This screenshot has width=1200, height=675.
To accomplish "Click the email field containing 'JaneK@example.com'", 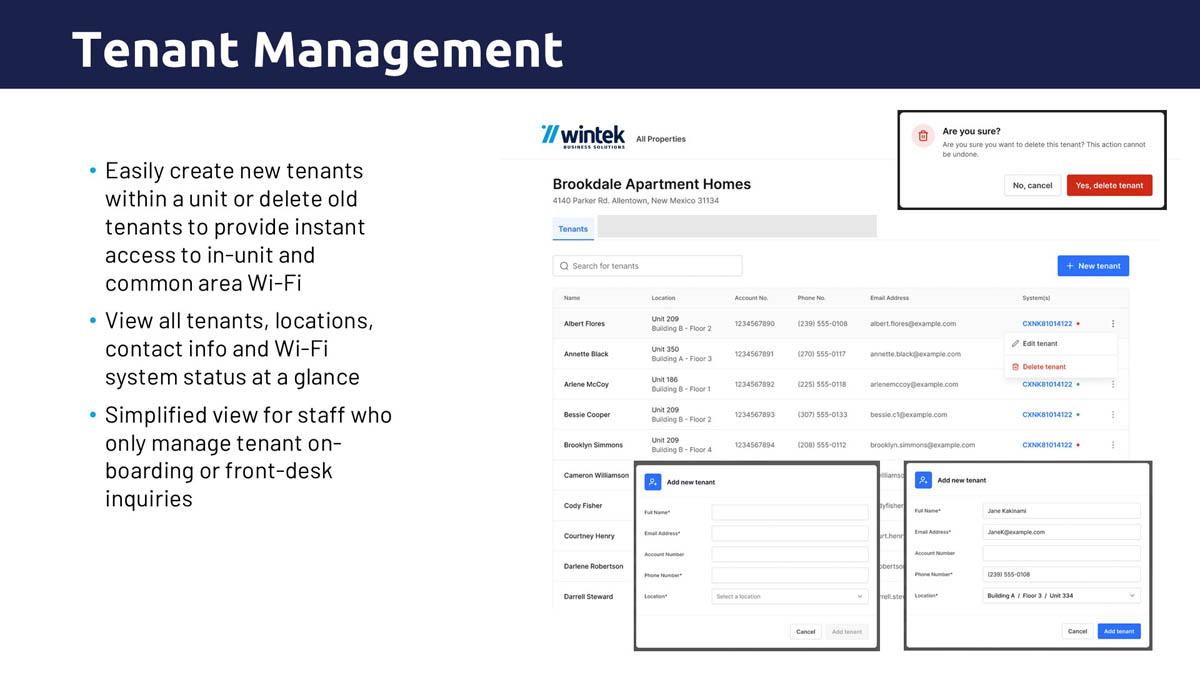I will coord(1061,532).
